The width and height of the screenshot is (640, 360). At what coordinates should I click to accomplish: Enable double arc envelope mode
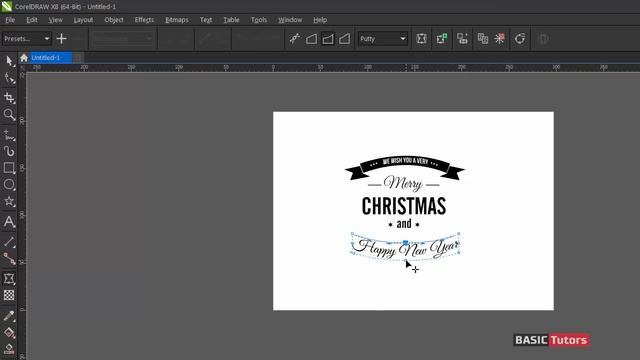tap(345, 39)
